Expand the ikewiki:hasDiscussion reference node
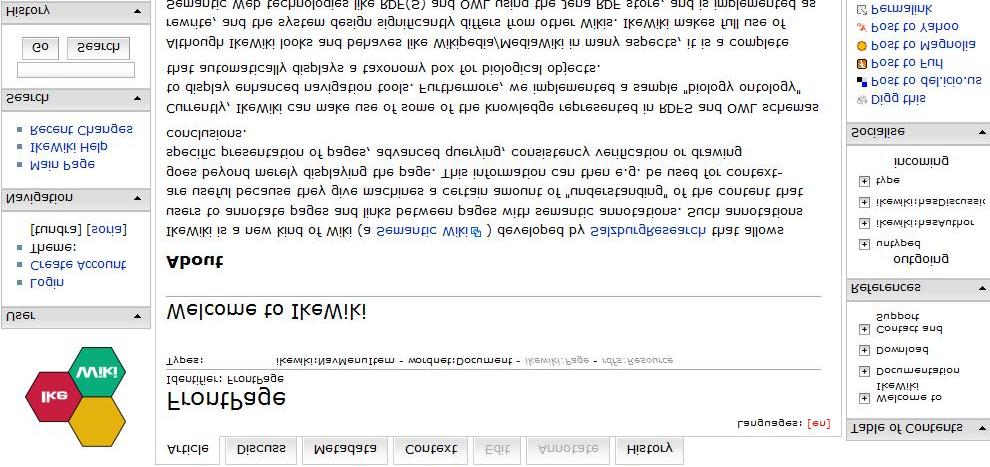The width and height of the screenshot is (990, 467). 864,203
